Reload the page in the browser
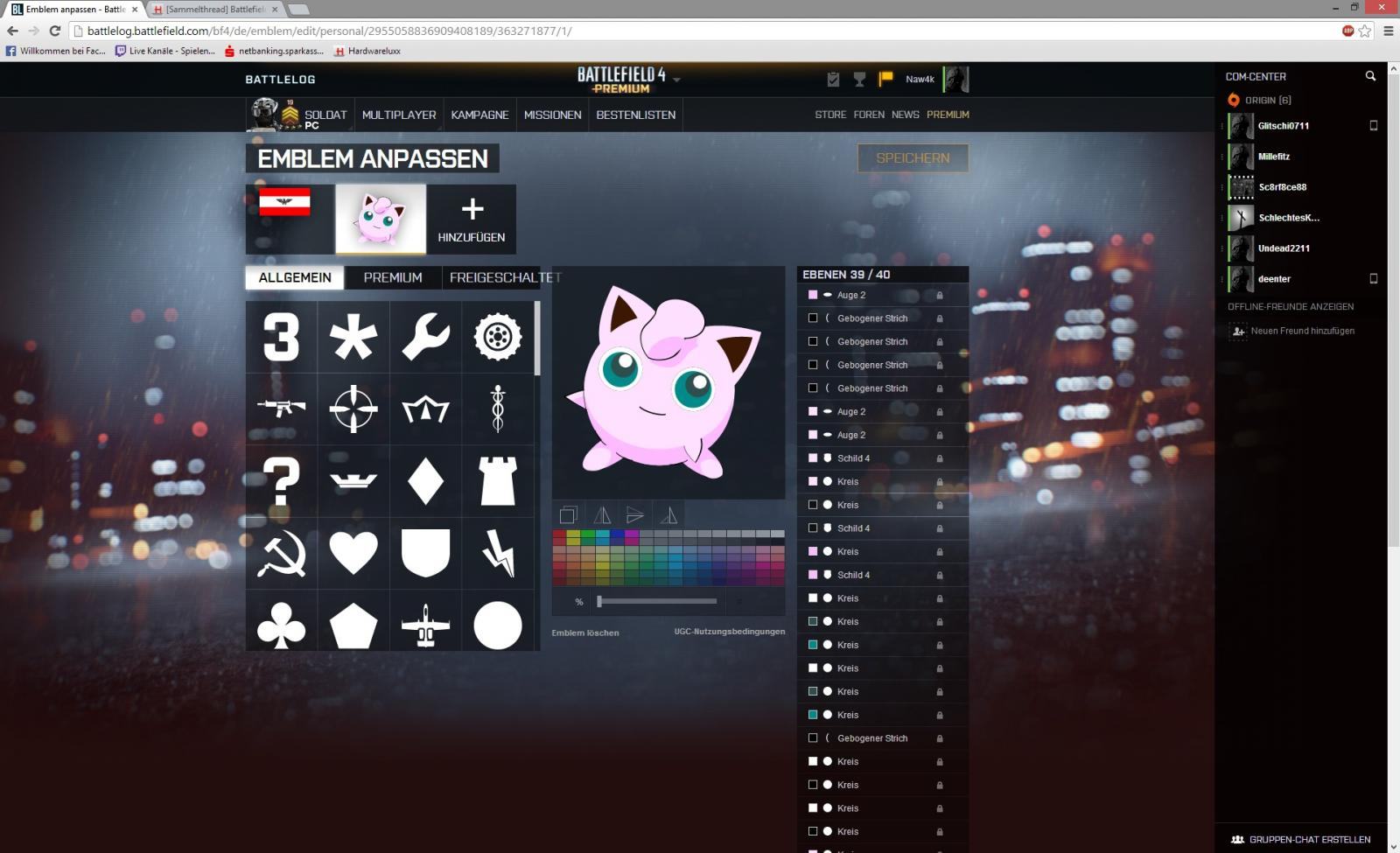Viewport: 1400px width, 853px height. [x=54, y=31]
